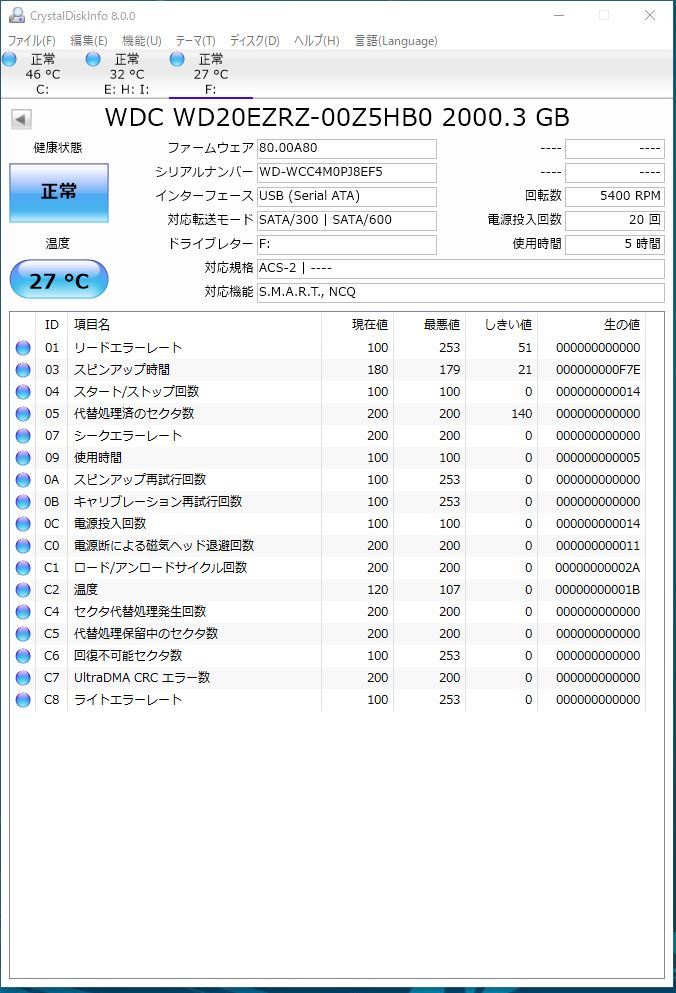Click the drive letter field F:
Screen dimensions: 676x993
(347, 244)
